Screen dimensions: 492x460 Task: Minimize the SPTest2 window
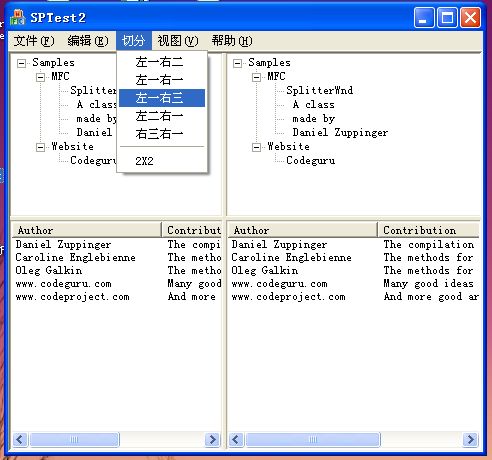click(424, 18)
